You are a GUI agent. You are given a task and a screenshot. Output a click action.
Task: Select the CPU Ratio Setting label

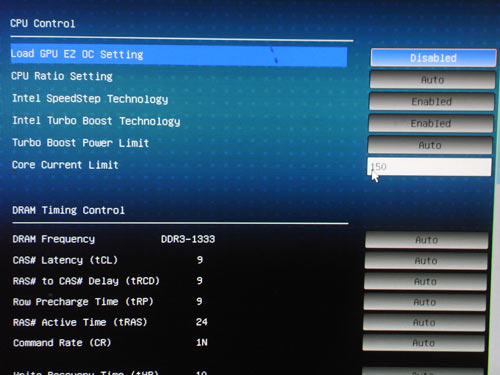point(62,76)
